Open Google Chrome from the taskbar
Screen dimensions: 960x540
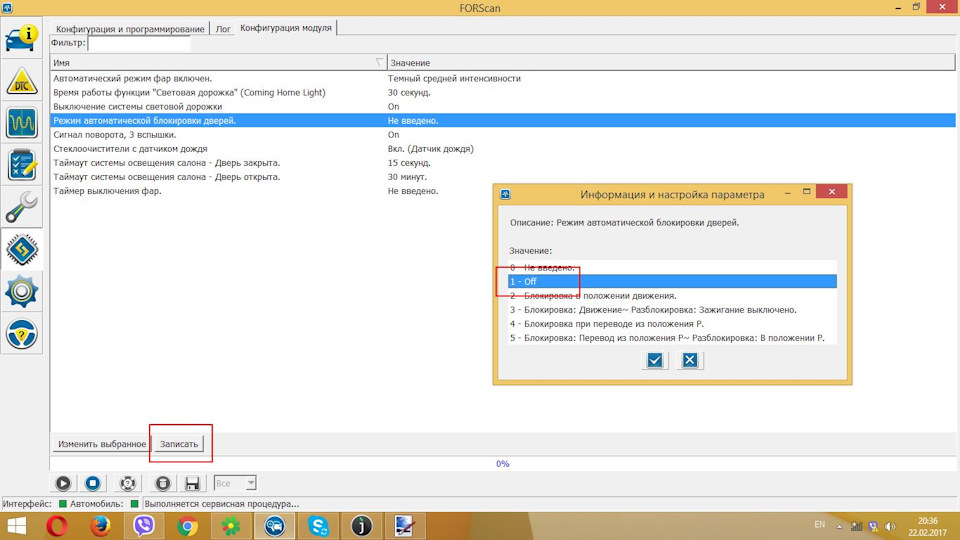[187, 526]
